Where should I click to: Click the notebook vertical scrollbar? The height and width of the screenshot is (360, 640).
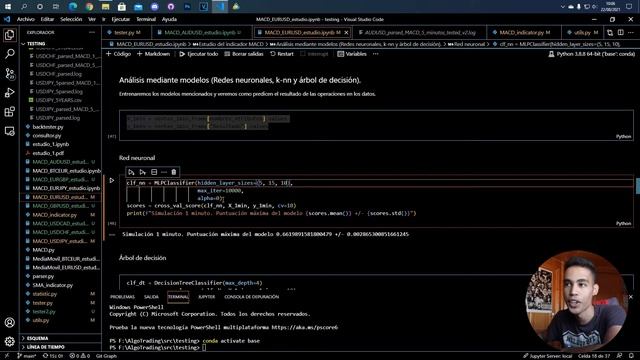(x=638, y=186)
